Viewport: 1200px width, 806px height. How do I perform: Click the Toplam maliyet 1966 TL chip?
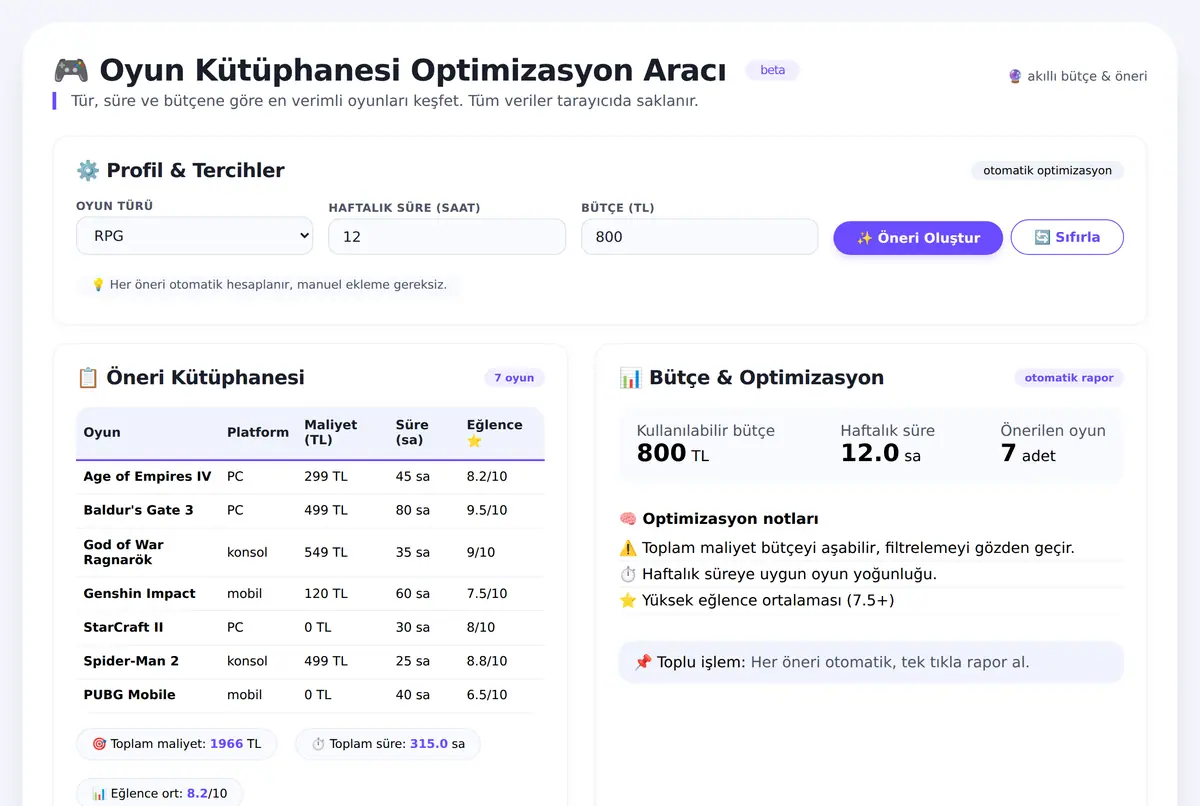pos(177,744)
